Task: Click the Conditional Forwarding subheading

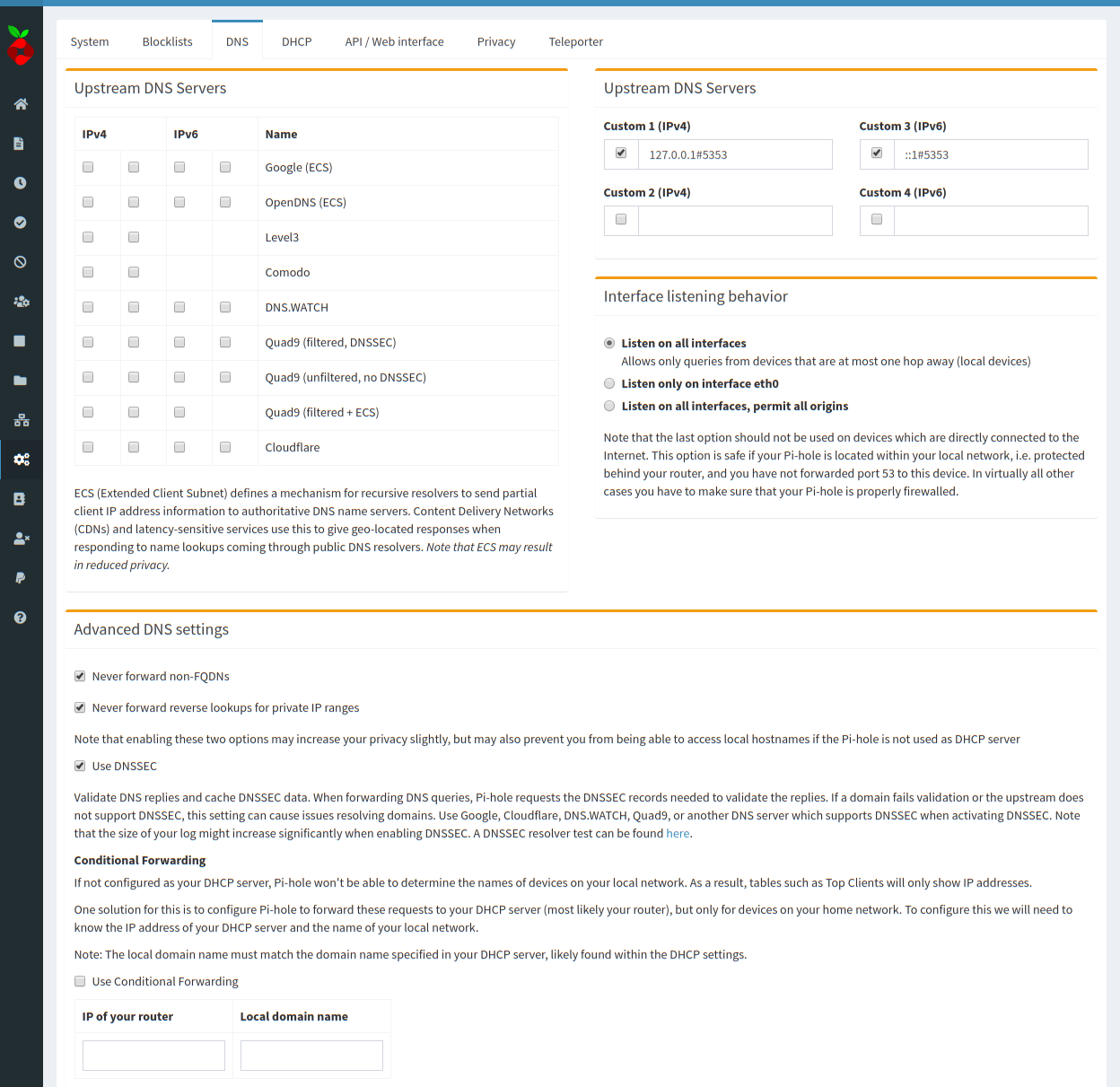Action: pos(140,860)
